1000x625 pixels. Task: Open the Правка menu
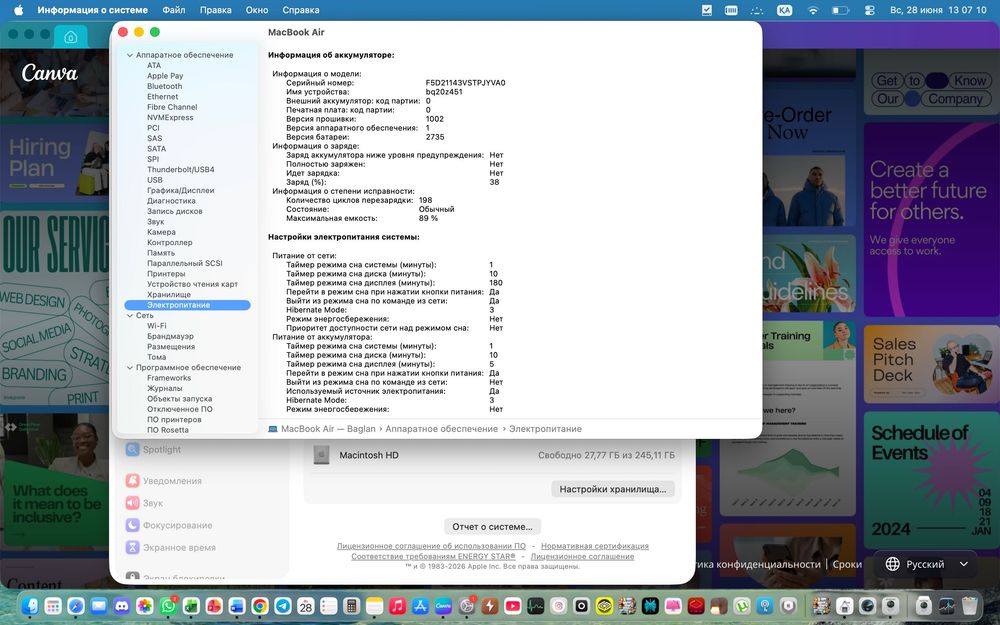[216, 10]
